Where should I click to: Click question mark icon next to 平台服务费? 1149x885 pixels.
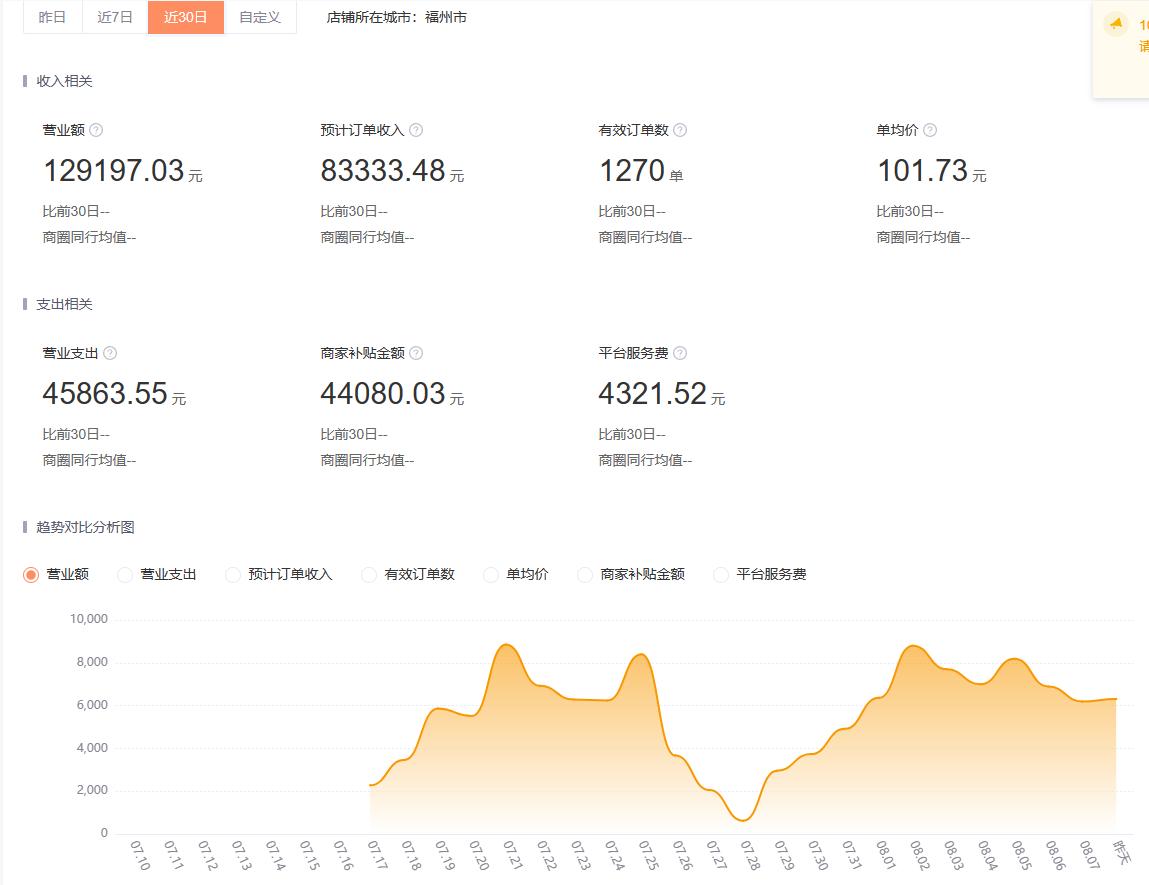pyautogui.click(x=680, y=353)
